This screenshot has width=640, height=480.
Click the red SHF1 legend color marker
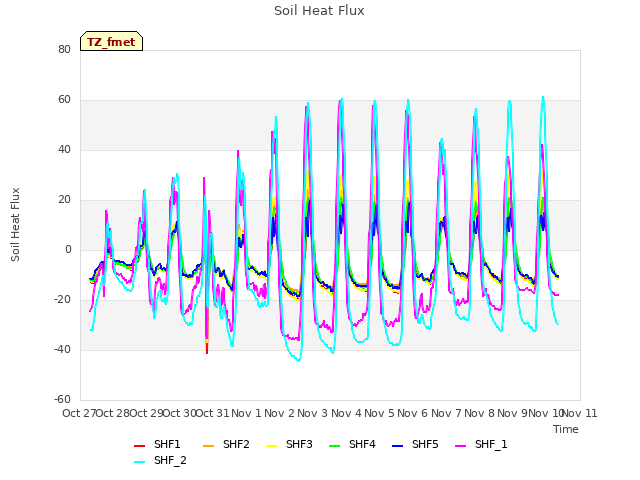(140, 446)
